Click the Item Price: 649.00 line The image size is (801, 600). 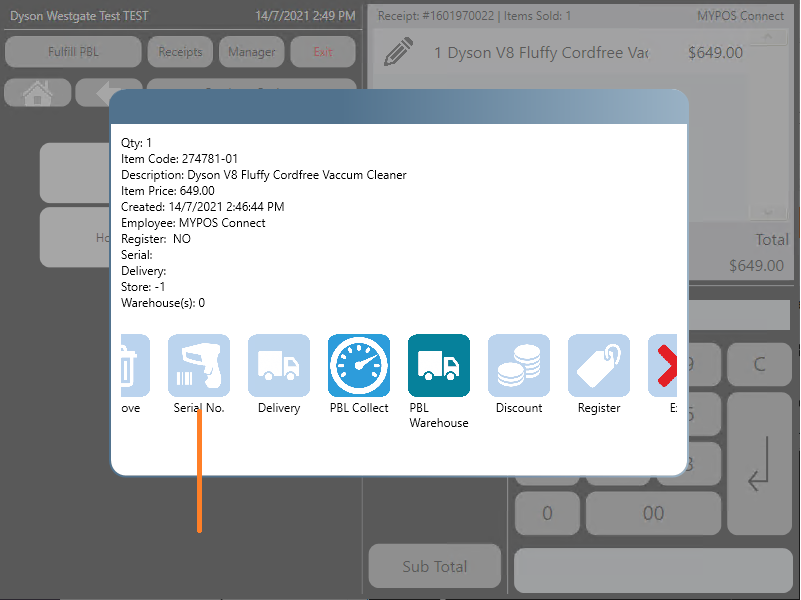[x=168, y=191]
